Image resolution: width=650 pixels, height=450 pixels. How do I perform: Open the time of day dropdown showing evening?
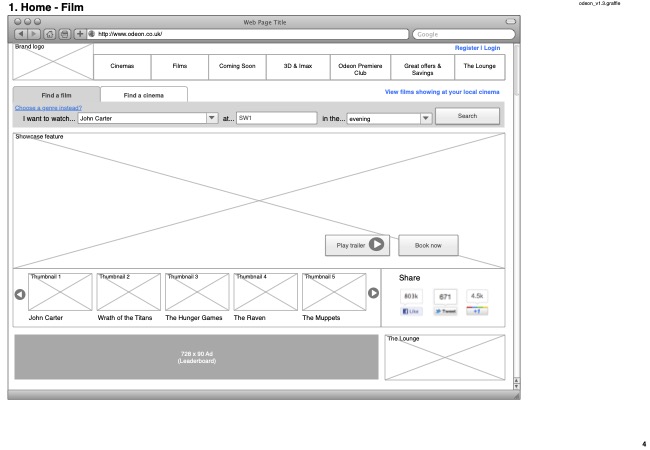point(426,118)
